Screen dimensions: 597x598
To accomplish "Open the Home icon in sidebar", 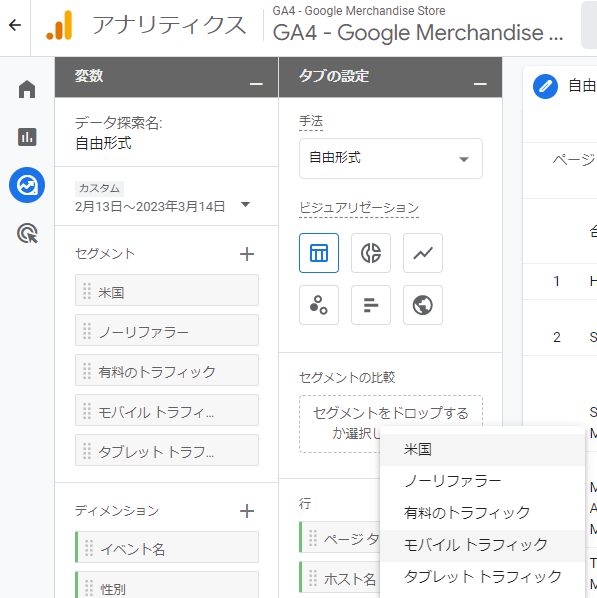I will [27, 89].
